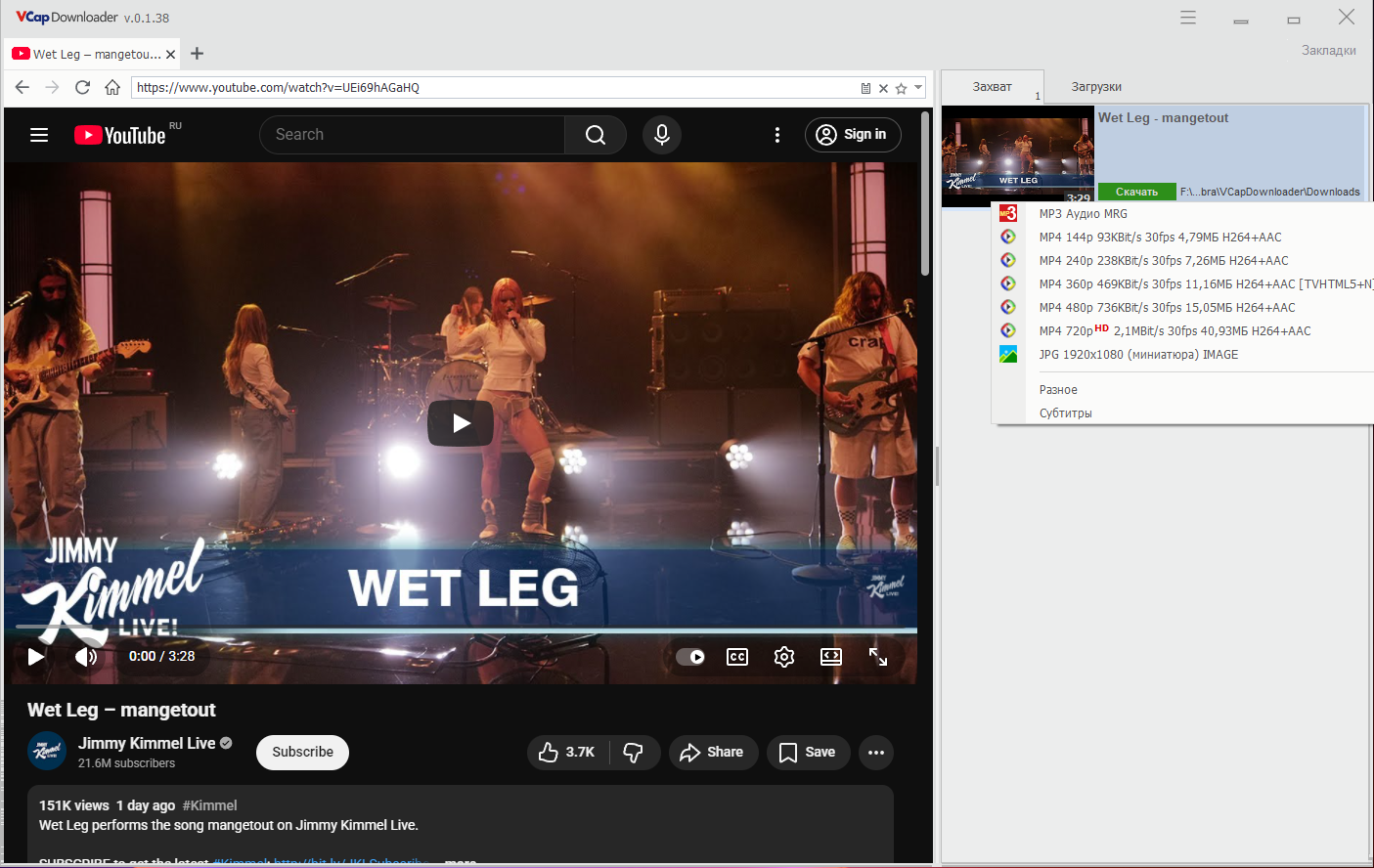This screenshot has width=1374, height=868.
Task: Go forward with the browser forward arrow
Action: click(53, 87)
